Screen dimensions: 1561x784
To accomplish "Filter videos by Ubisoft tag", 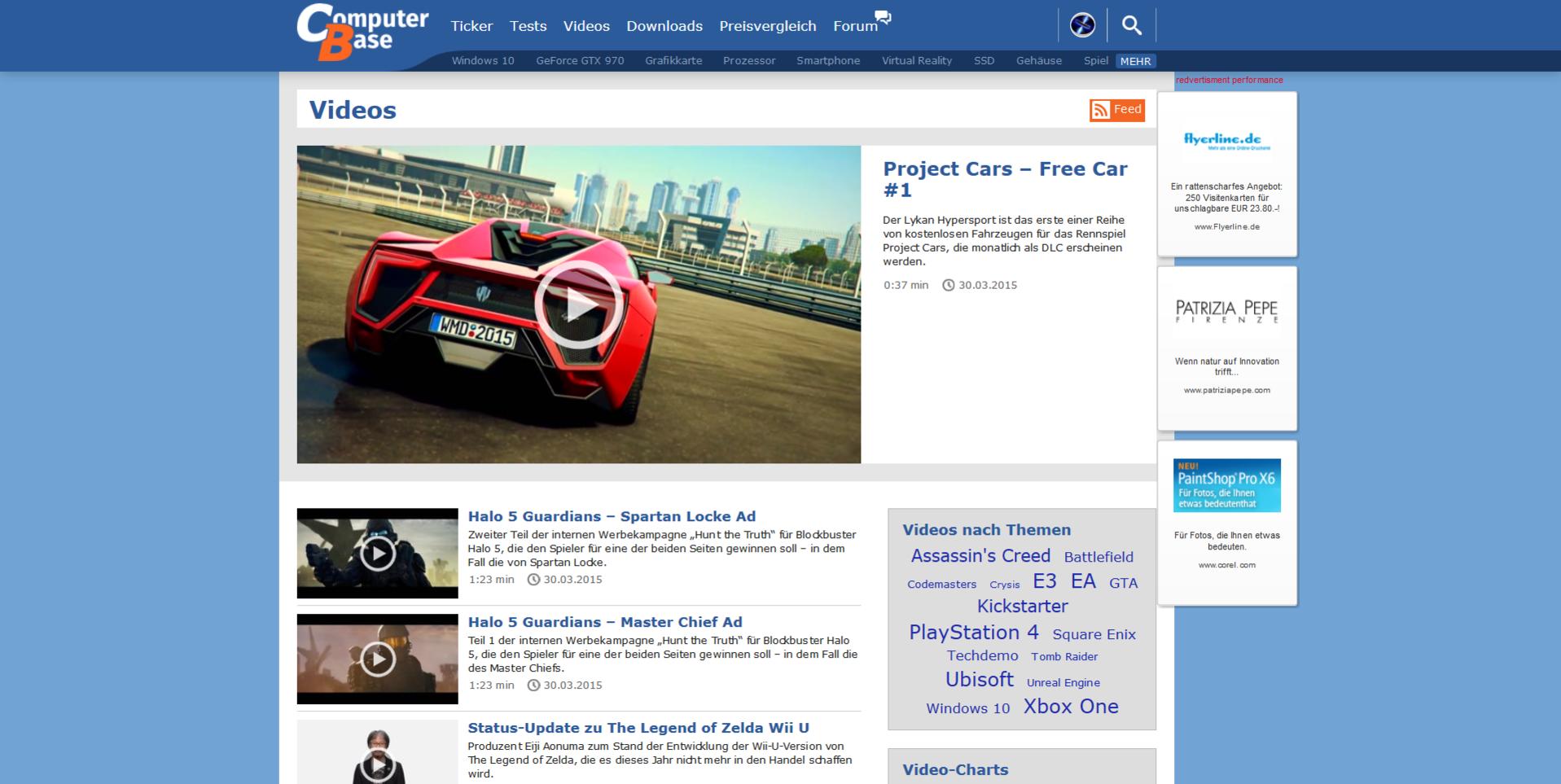I will pyautogui.click(x=979, y=680).
